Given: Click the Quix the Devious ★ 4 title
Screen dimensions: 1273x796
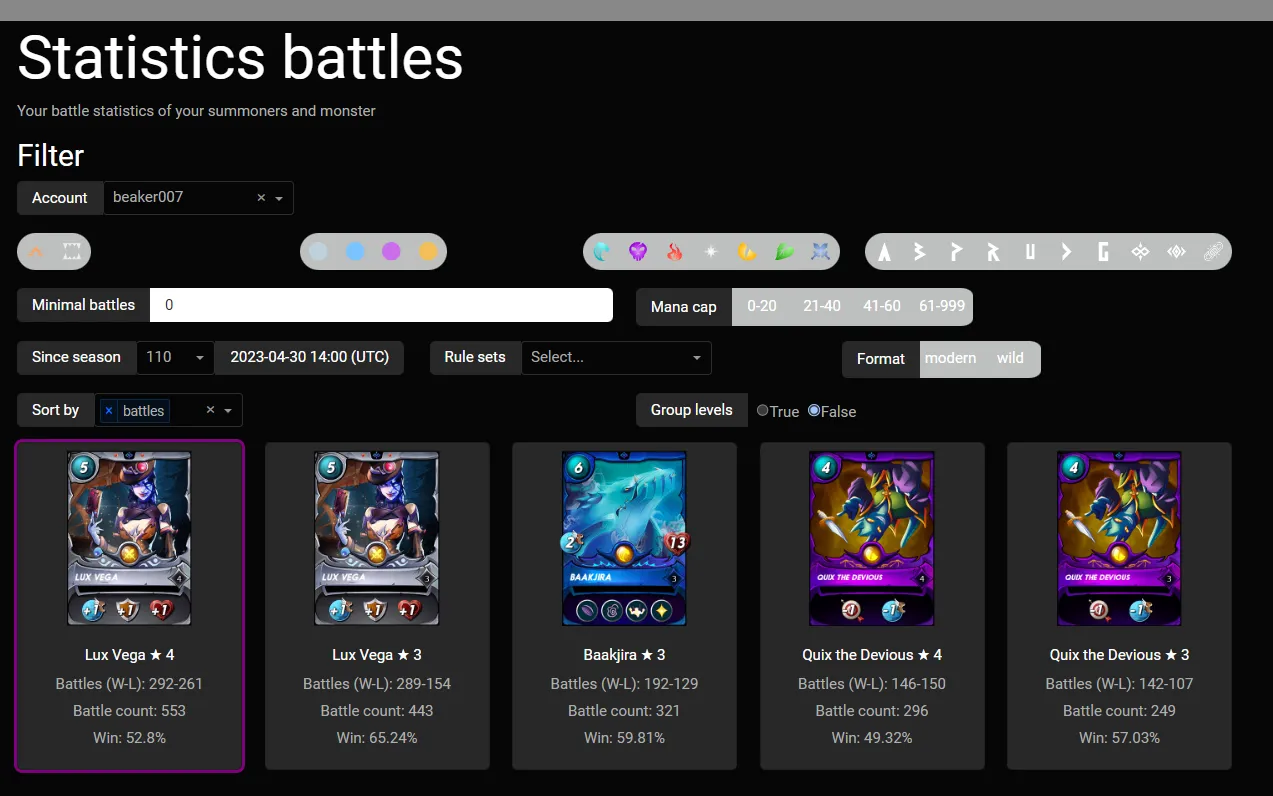Looking at the screenshot, I should click(x=872, y=655).
